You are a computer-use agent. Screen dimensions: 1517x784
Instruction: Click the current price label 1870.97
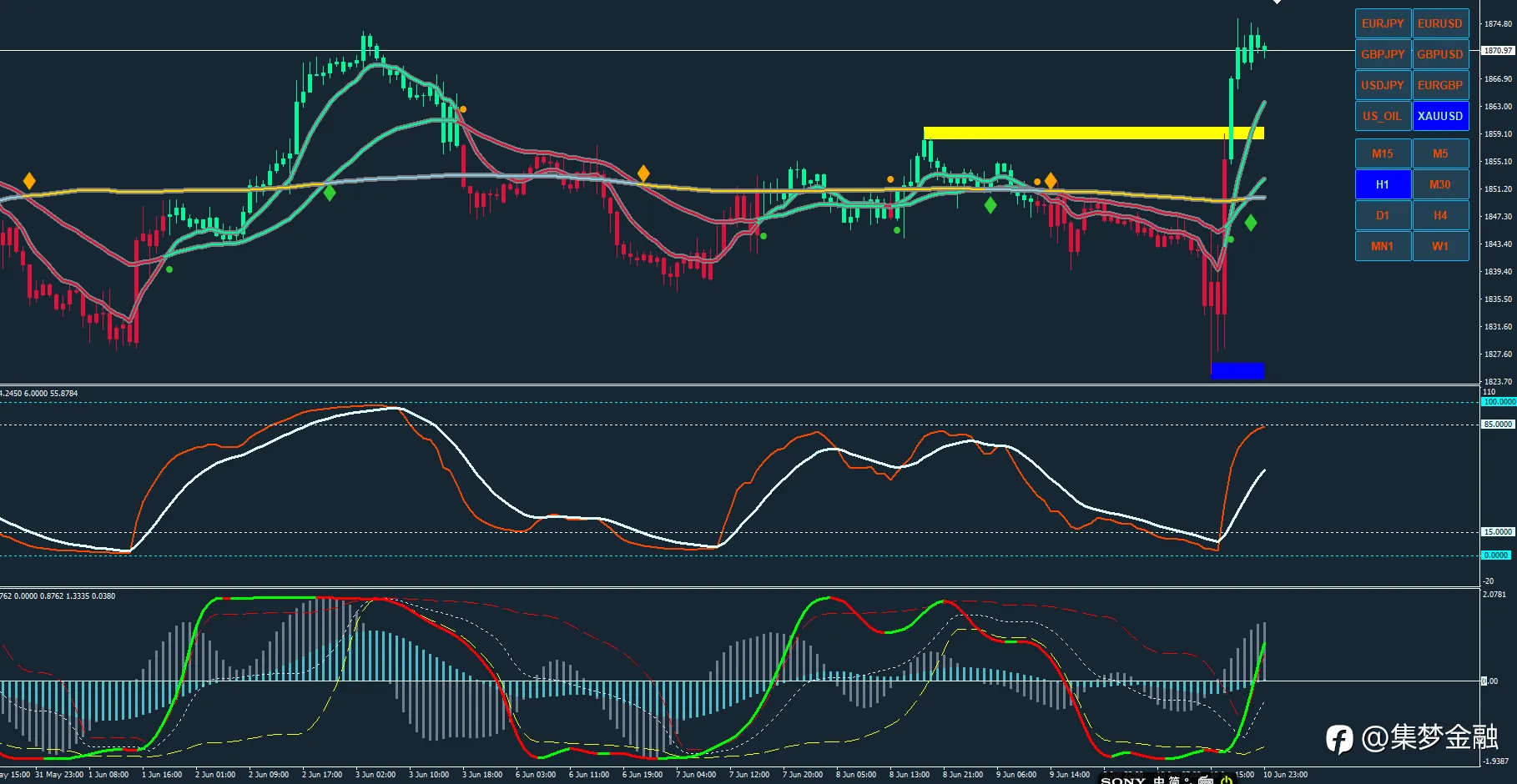(1498, 51)
